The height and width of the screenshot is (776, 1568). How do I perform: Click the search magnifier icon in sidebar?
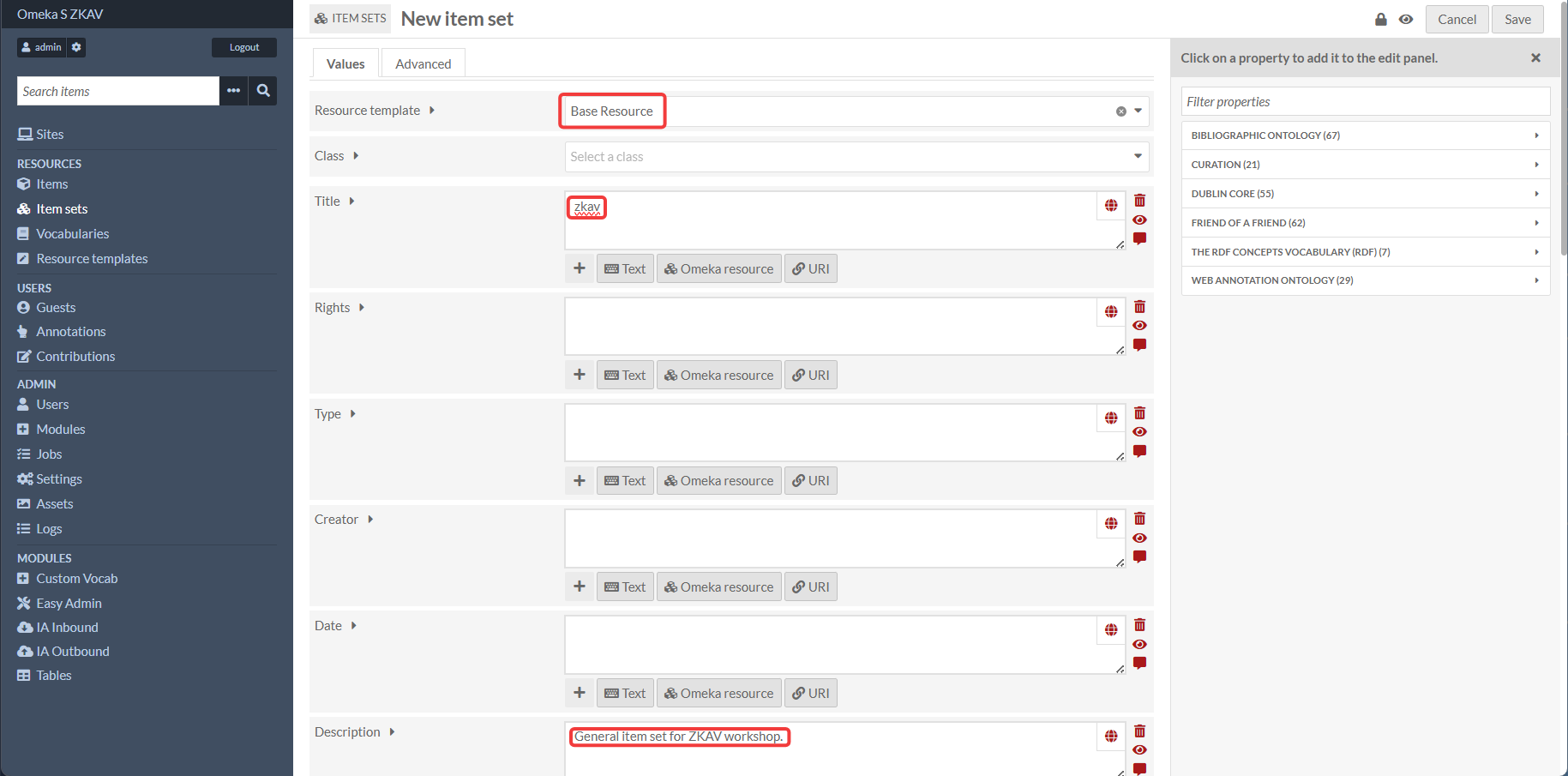click(x=263, y=91)
